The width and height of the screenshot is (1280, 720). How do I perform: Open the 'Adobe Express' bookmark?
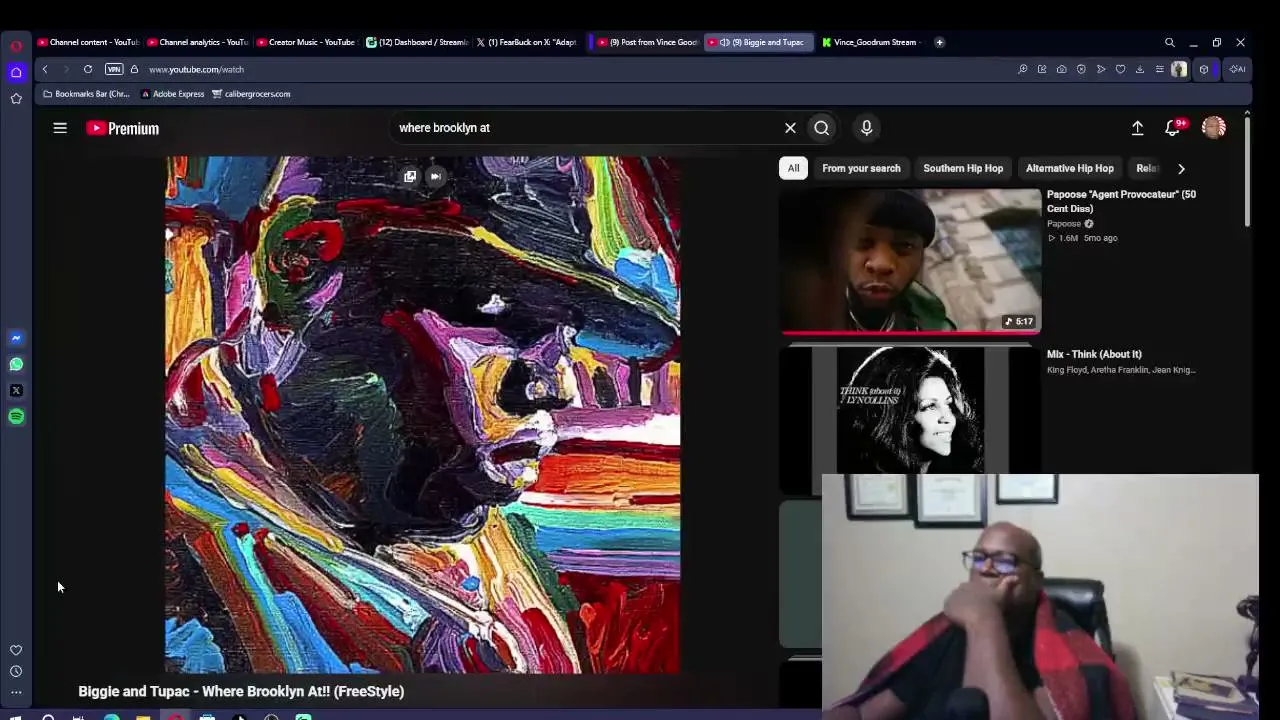(172, 94)
